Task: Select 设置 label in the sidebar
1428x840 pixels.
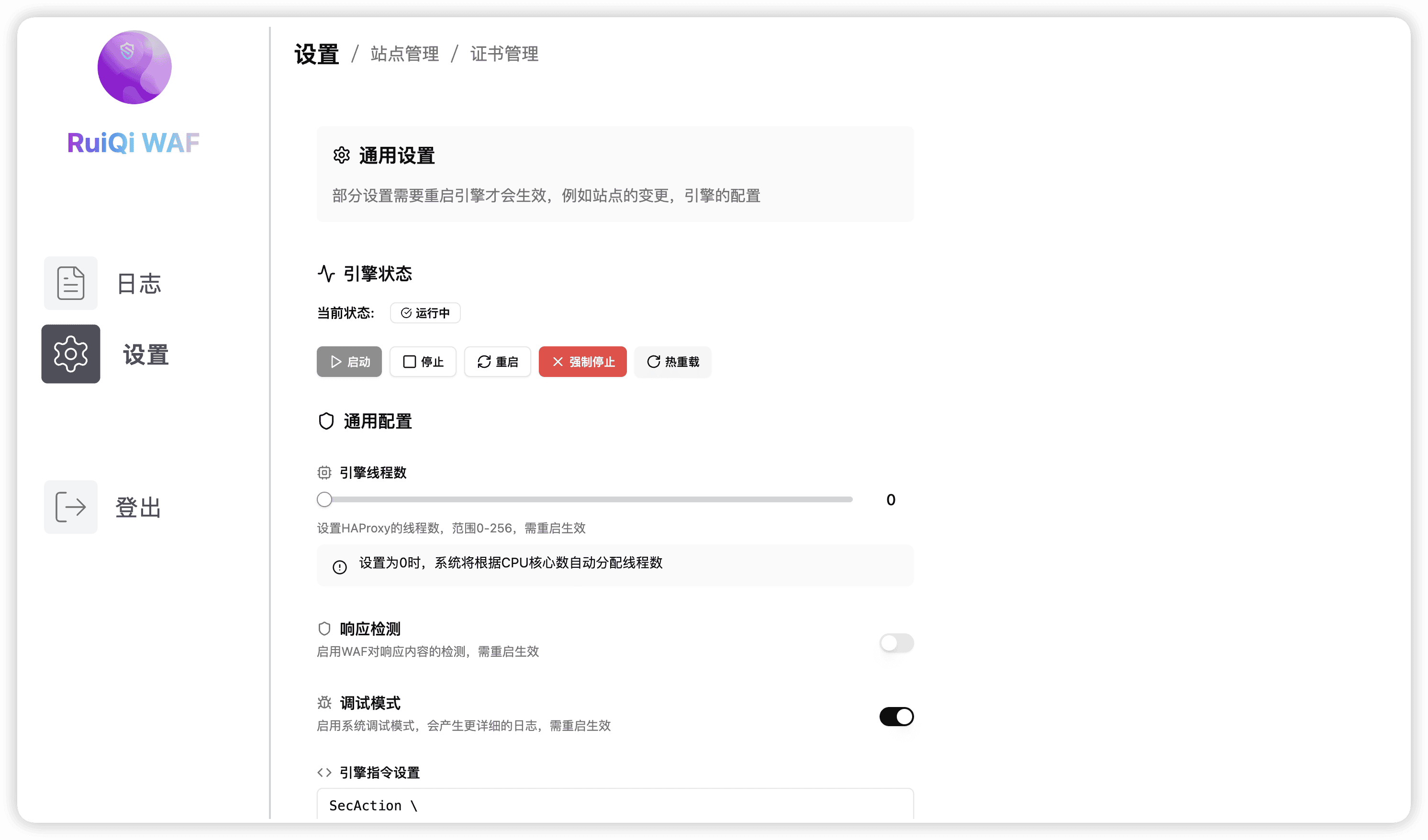Action: coord(145,354)
